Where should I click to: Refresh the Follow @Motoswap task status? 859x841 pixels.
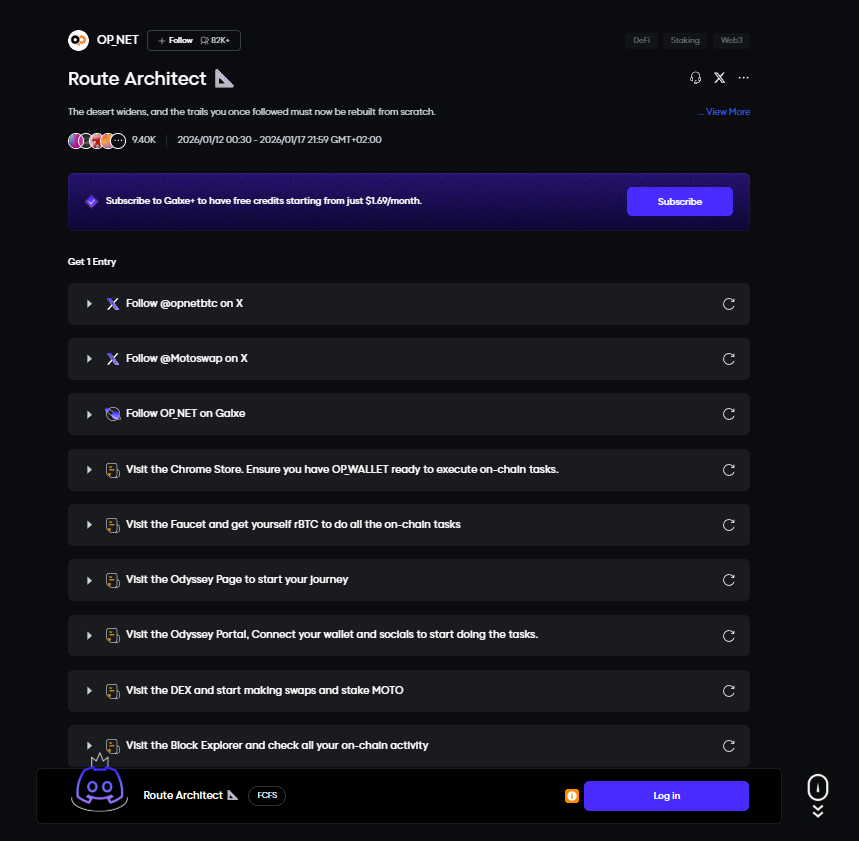729,359
